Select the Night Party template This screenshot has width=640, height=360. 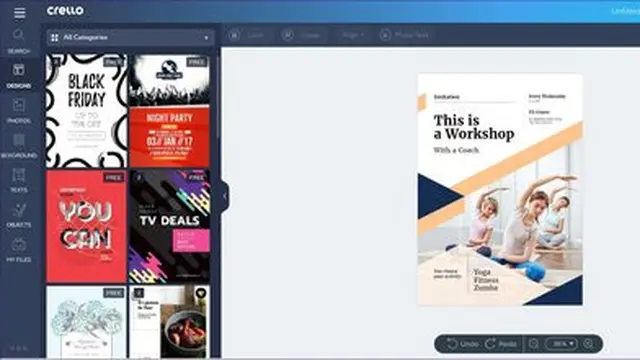169,111
